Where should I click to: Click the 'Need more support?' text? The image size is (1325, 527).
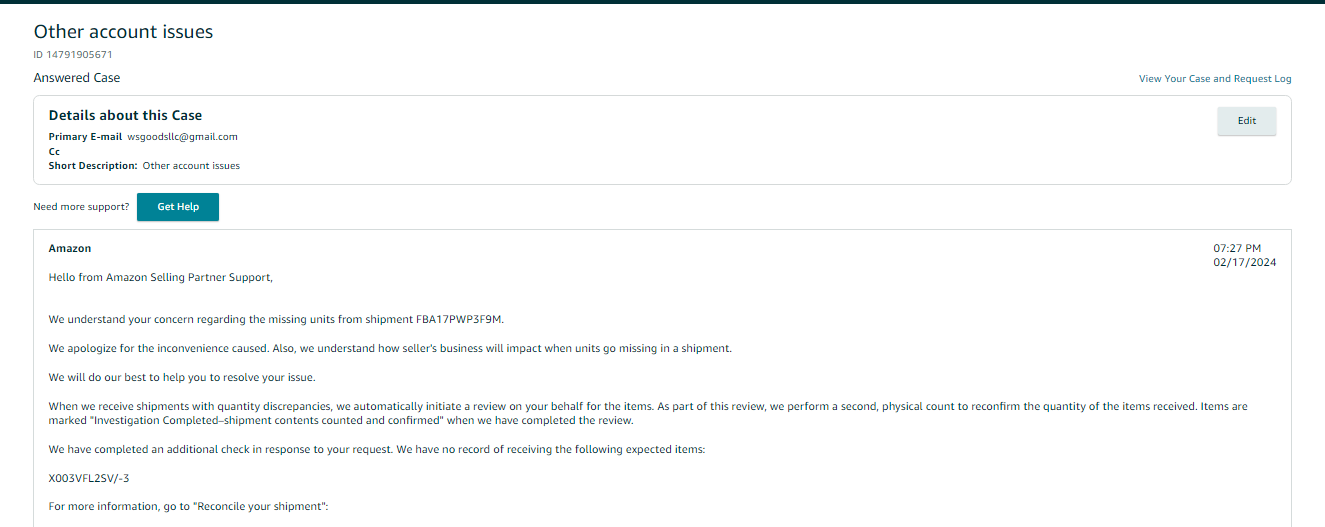click(x=81, y=207)
